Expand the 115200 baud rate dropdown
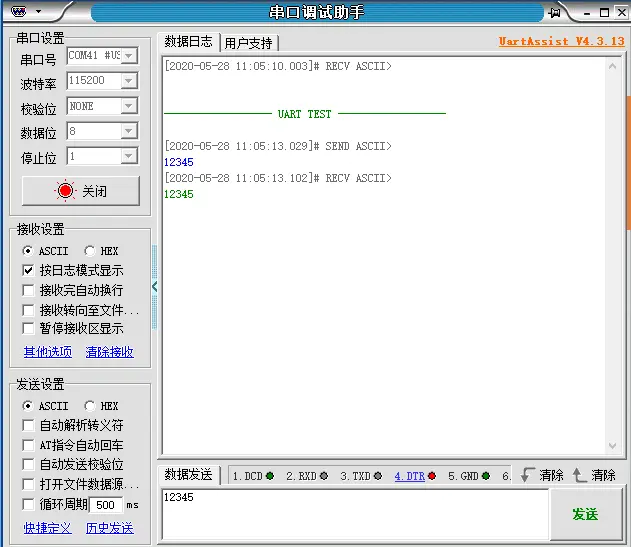631x547 pixels. click(129, 81)
